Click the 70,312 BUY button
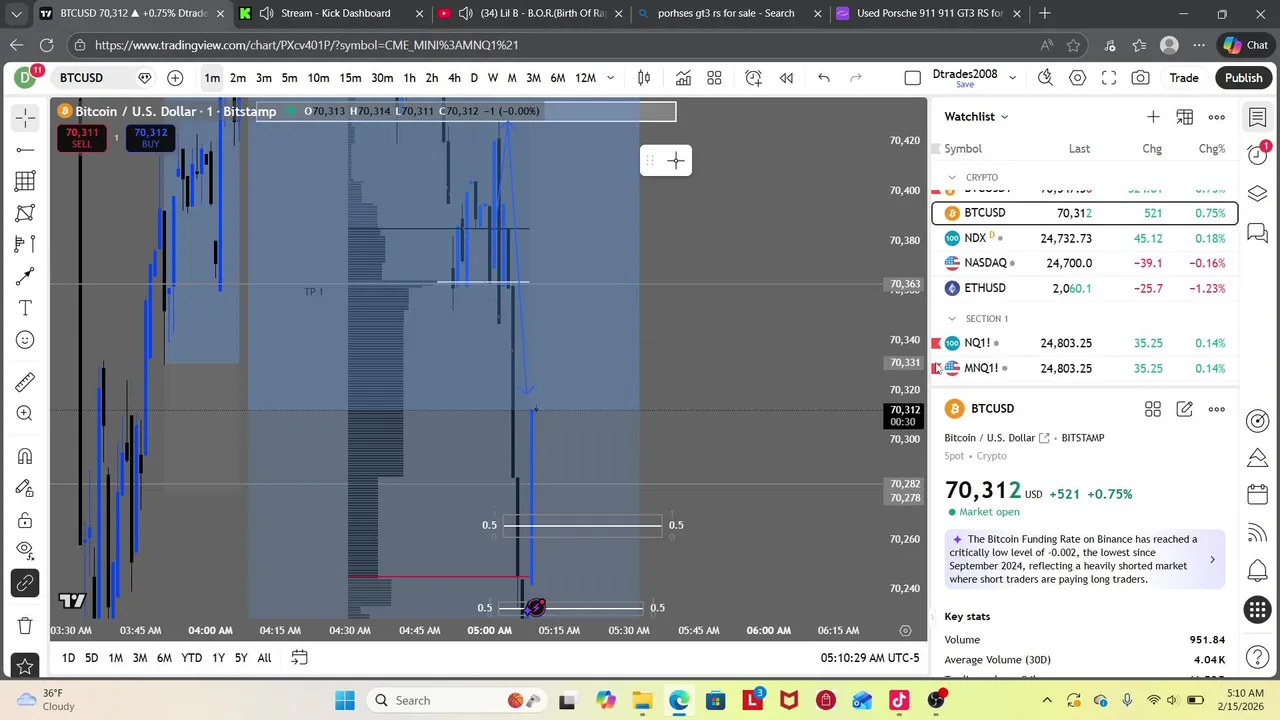Screen dimensions: 1280x720 click(151, 138)
